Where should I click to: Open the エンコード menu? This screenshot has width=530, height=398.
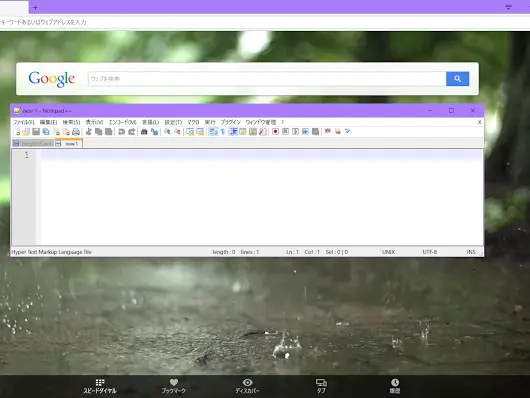pyautogui.click(x=122, y=122)
